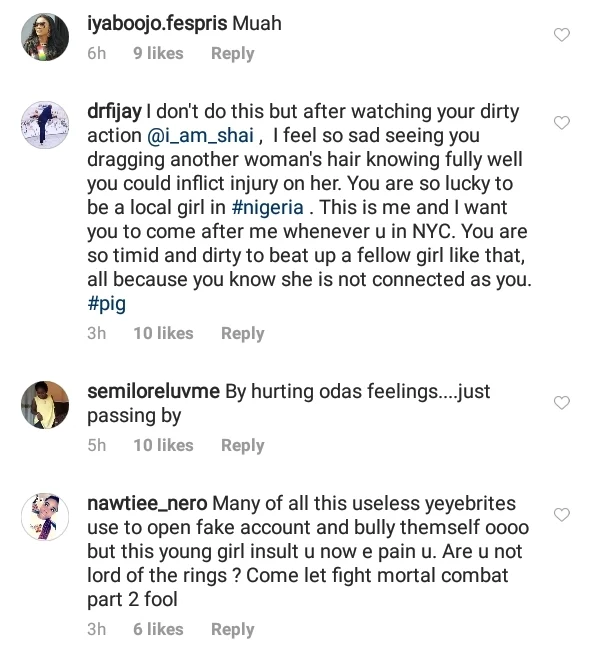
Task: Tap heart on nawtiee_nero's comment
Action: (x=562, y=514)
